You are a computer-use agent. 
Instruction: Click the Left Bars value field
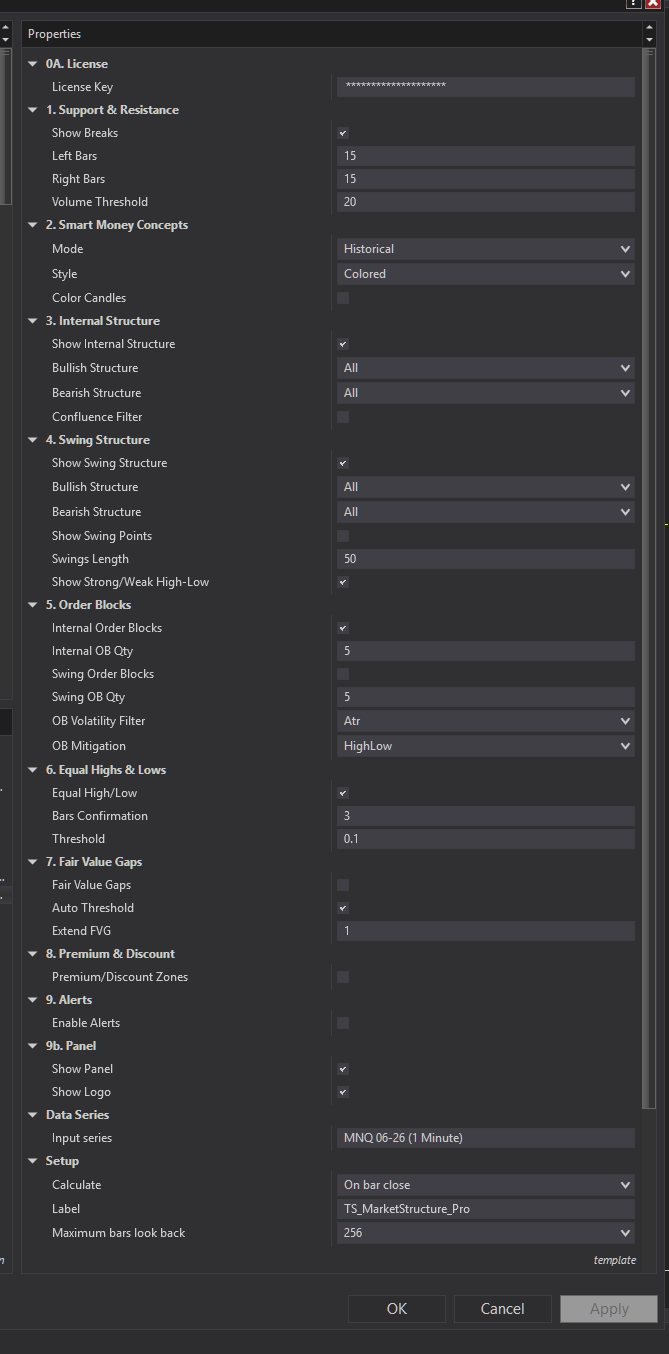click(x=486, y=156)
